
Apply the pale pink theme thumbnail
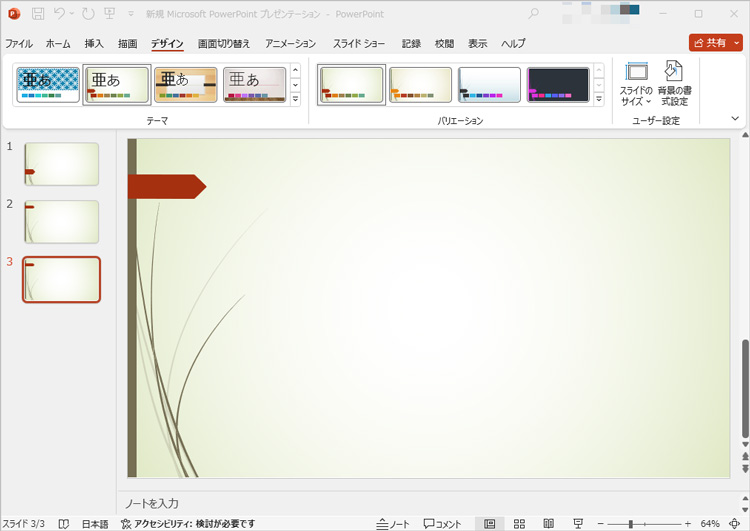click(254, 85)
